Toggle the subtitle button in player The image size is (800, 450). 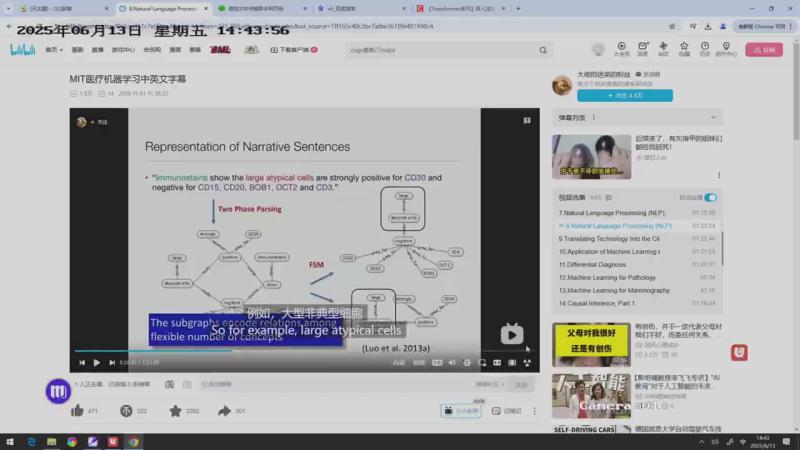coord(437,363)
